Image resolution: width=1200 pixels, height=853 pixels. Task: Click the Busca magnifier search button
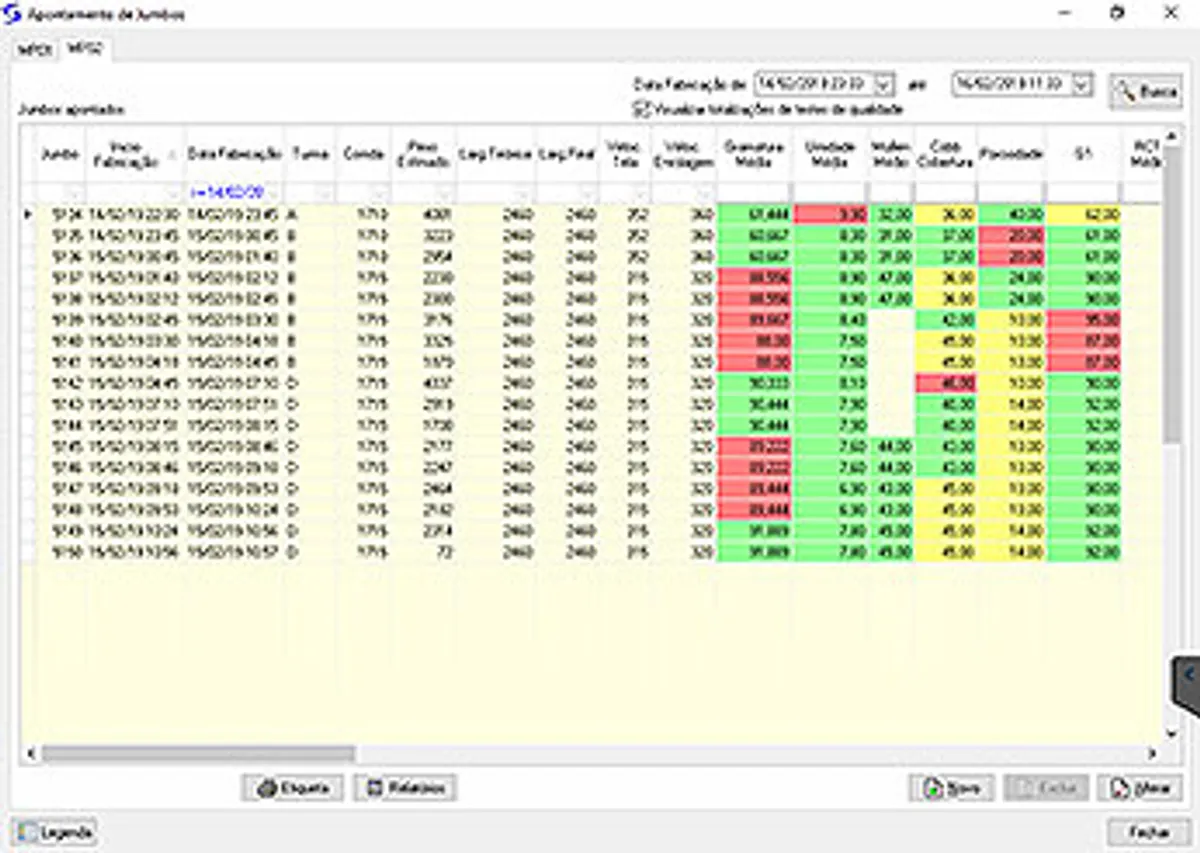1145,91
